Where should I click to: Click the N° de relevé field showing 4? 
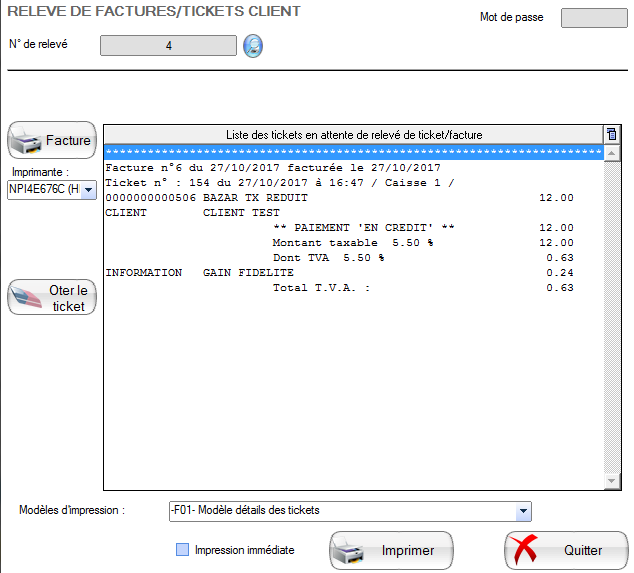168,45
